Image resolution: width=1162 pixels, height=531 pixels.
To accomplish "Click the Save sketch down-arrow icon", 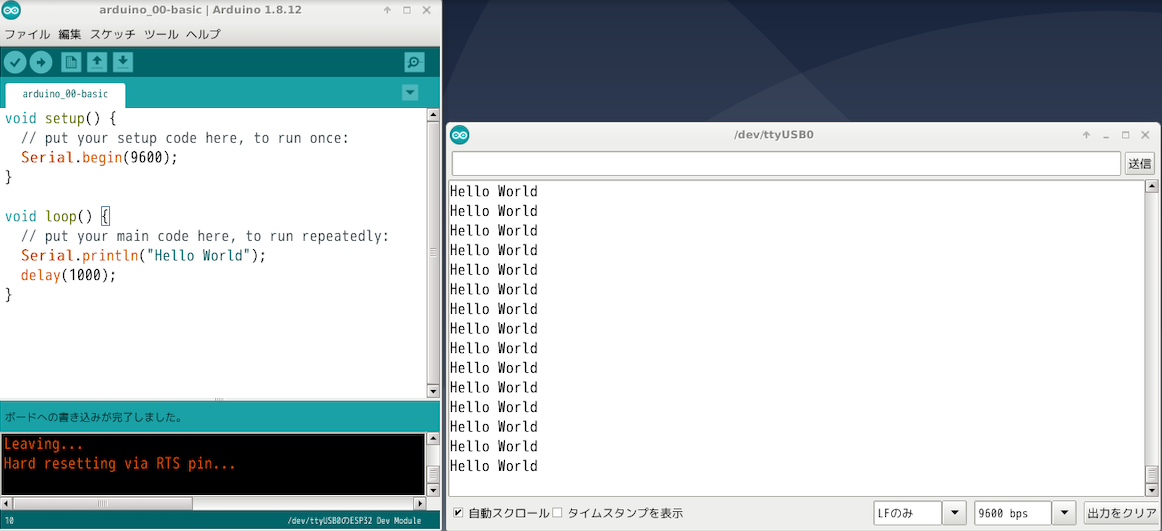I will [x=122, y=62].
